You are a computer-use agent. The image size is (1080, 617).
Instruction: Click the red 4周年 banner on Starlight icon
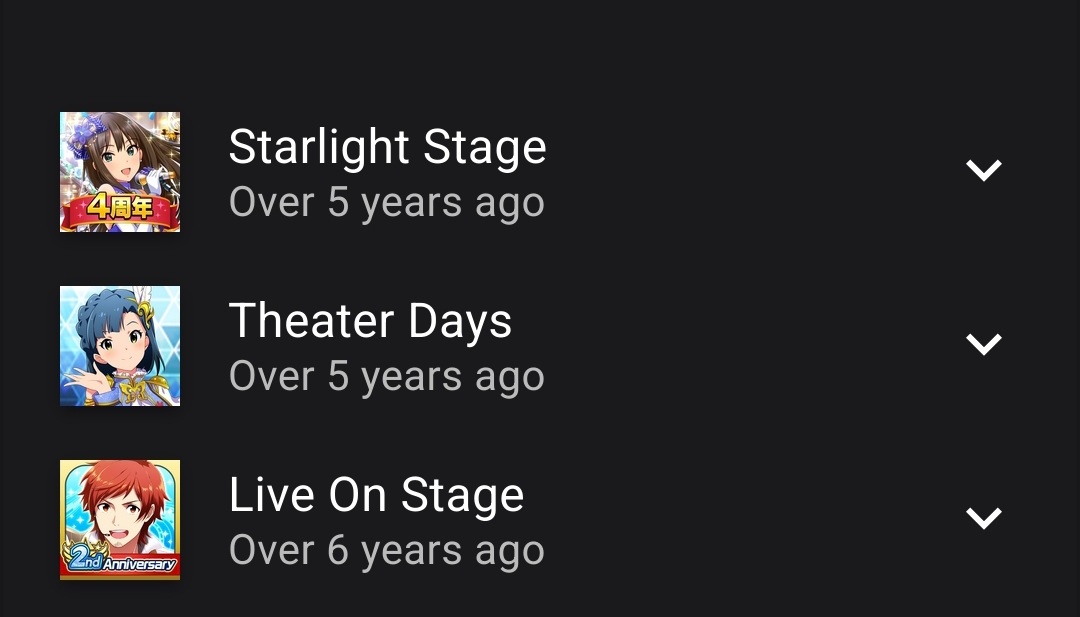117,209
